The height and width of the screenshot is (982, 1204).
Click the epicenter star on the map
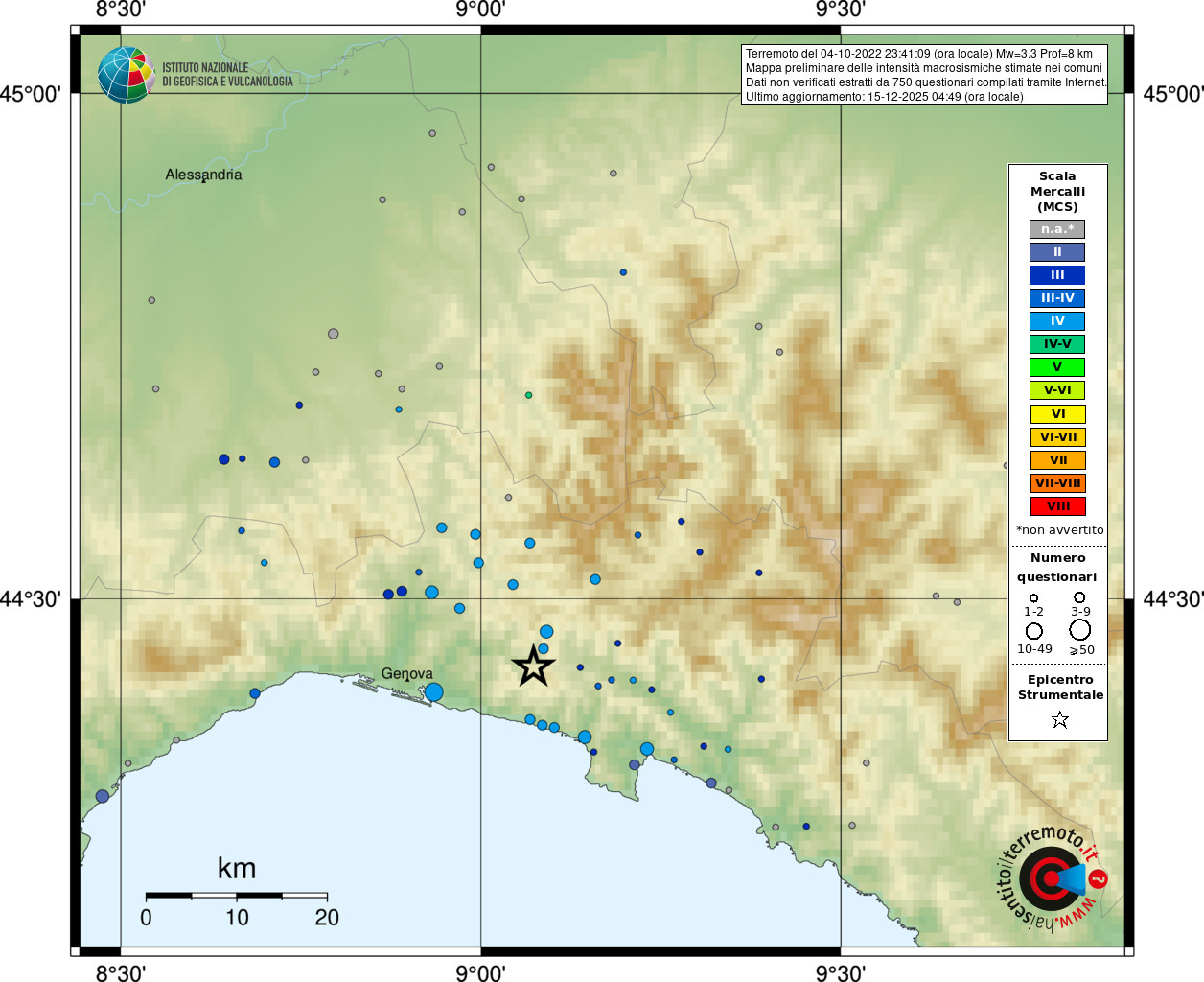pos(533,666)
